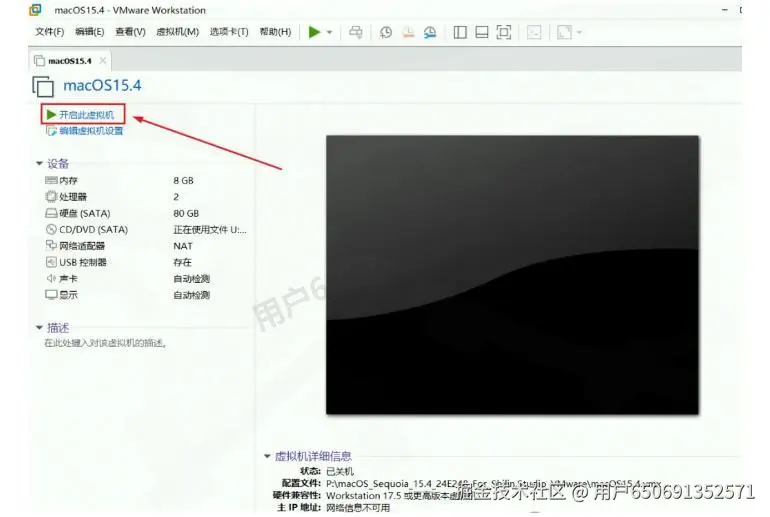
Task: Click the send Ctrl+Alt+Del toolbar icon
Action: tap(356, 32)
